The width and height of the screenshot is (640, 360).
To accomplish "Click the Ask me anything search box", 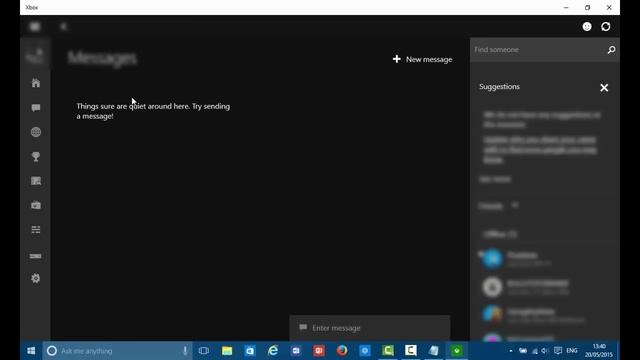I will 118,351.
